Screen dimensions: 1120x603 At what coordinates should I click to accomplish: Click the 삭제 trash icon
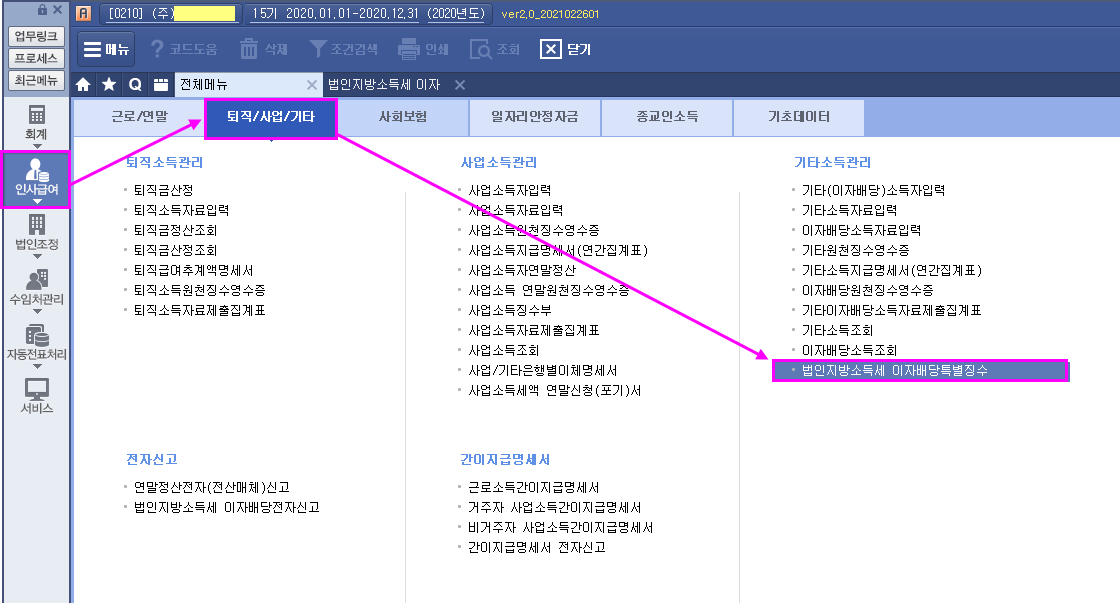coord(249,49)
